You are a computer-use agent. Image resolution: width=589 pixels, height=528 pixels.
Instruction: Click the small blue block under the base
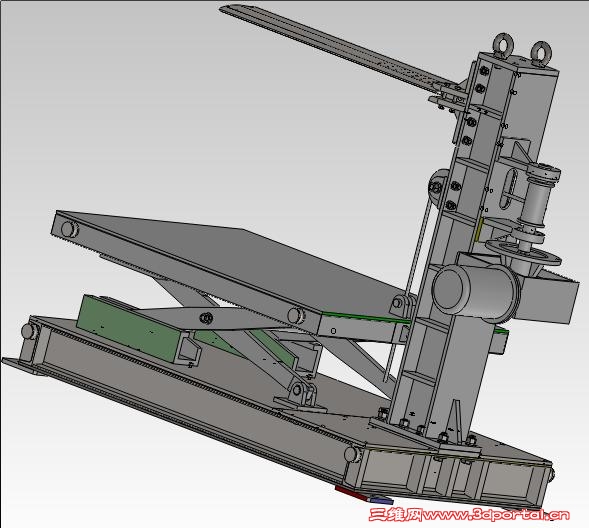click(x=382, y=500)
